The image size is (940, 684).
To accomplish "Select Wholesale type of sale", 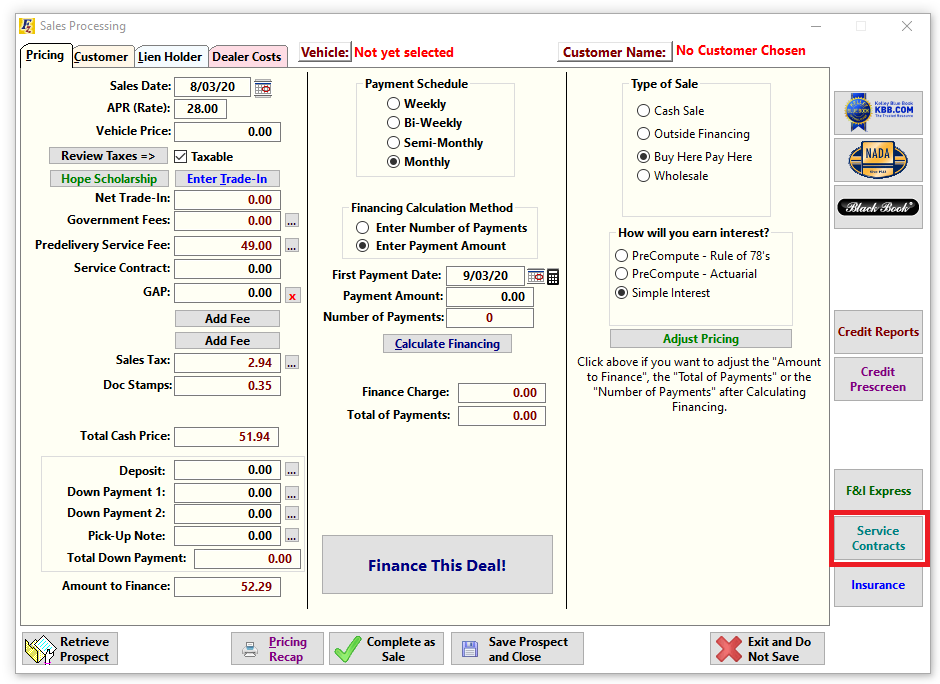I will tap(643, 176).
